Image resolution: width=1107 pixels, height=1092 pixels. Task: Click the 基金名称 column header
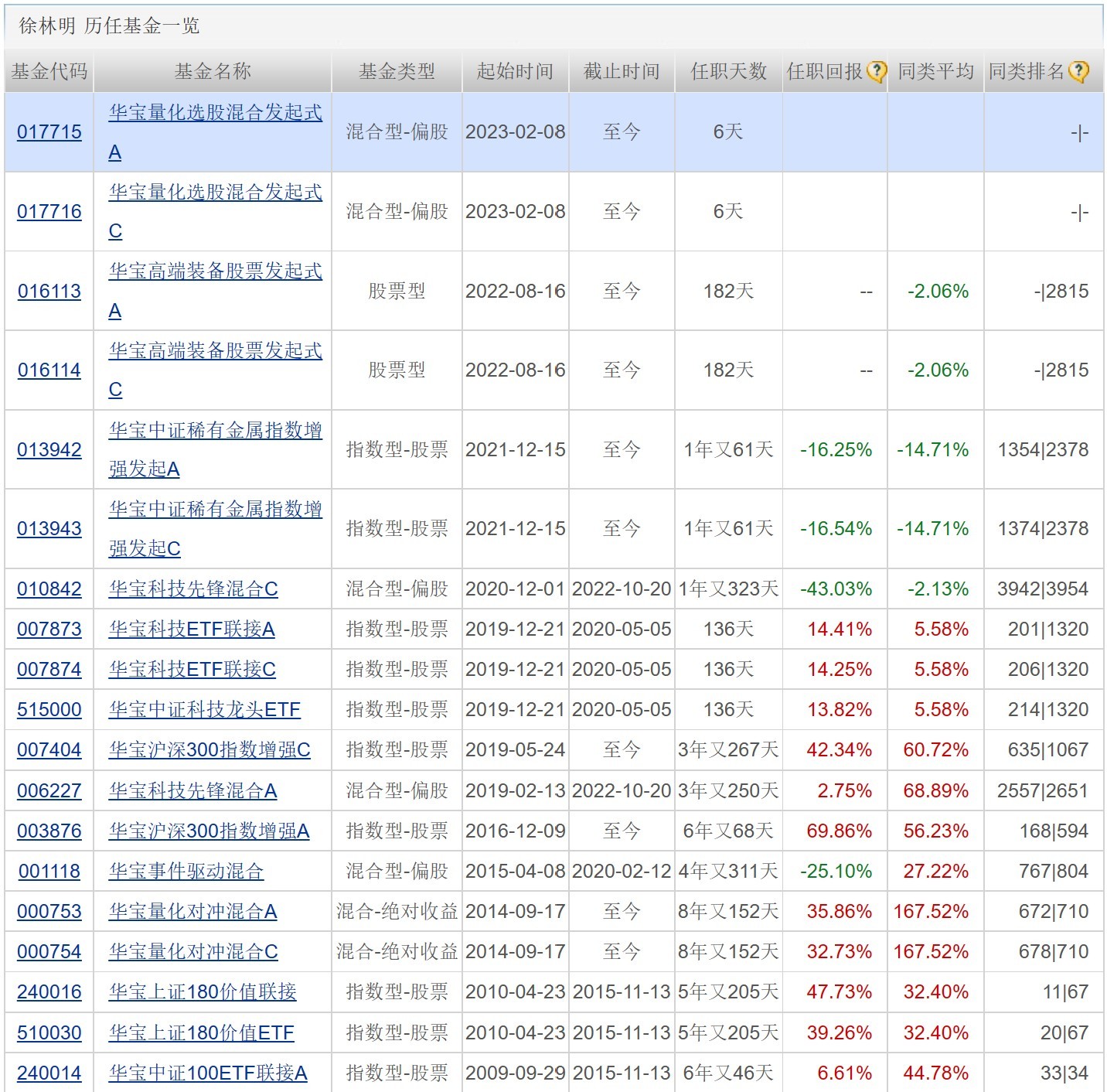[213, 72]
